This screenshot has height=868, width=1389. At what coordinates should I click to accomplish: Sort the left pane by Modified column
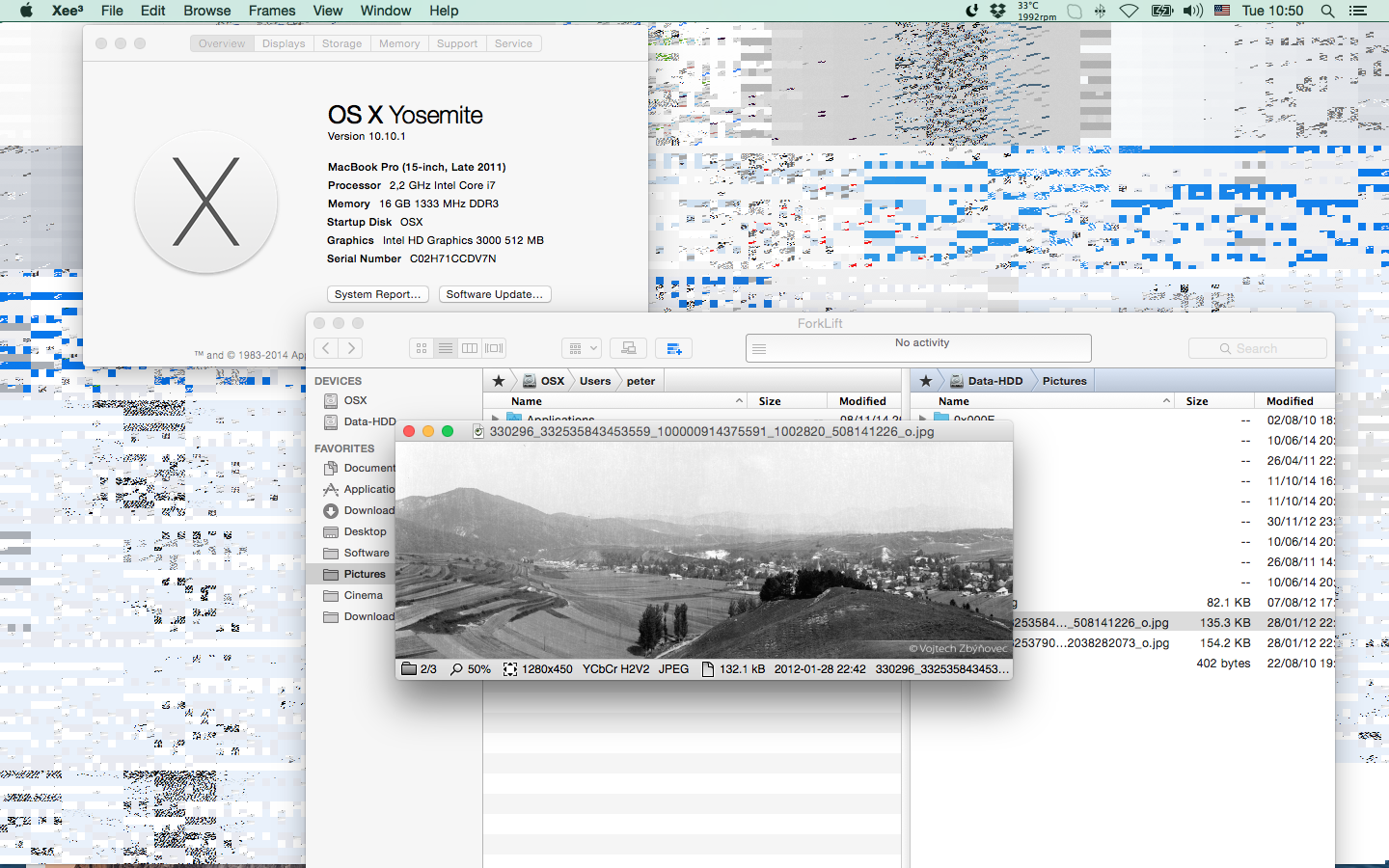864,401
